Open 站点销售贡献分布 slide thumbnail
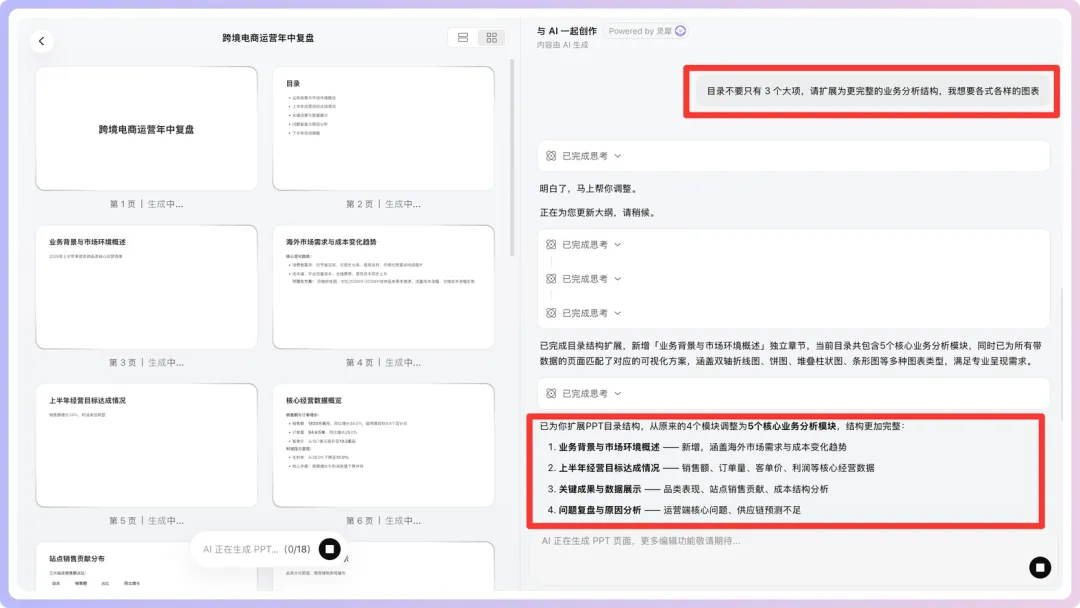The image size is (1080, 608). (147, 566)
